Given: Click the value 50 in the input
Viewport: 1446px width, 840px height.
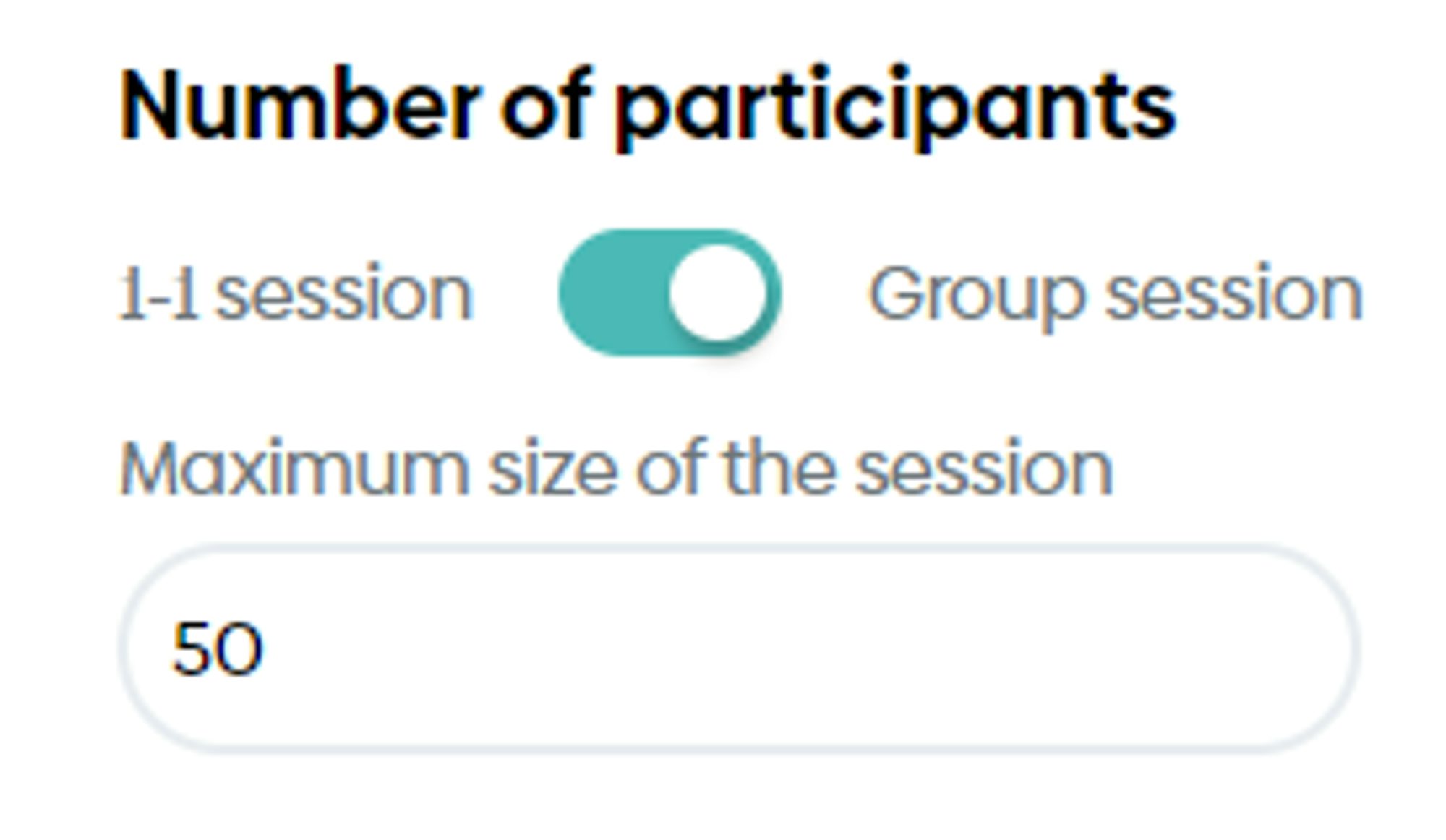Looking at the screenshot, I should tap(217, 649).
